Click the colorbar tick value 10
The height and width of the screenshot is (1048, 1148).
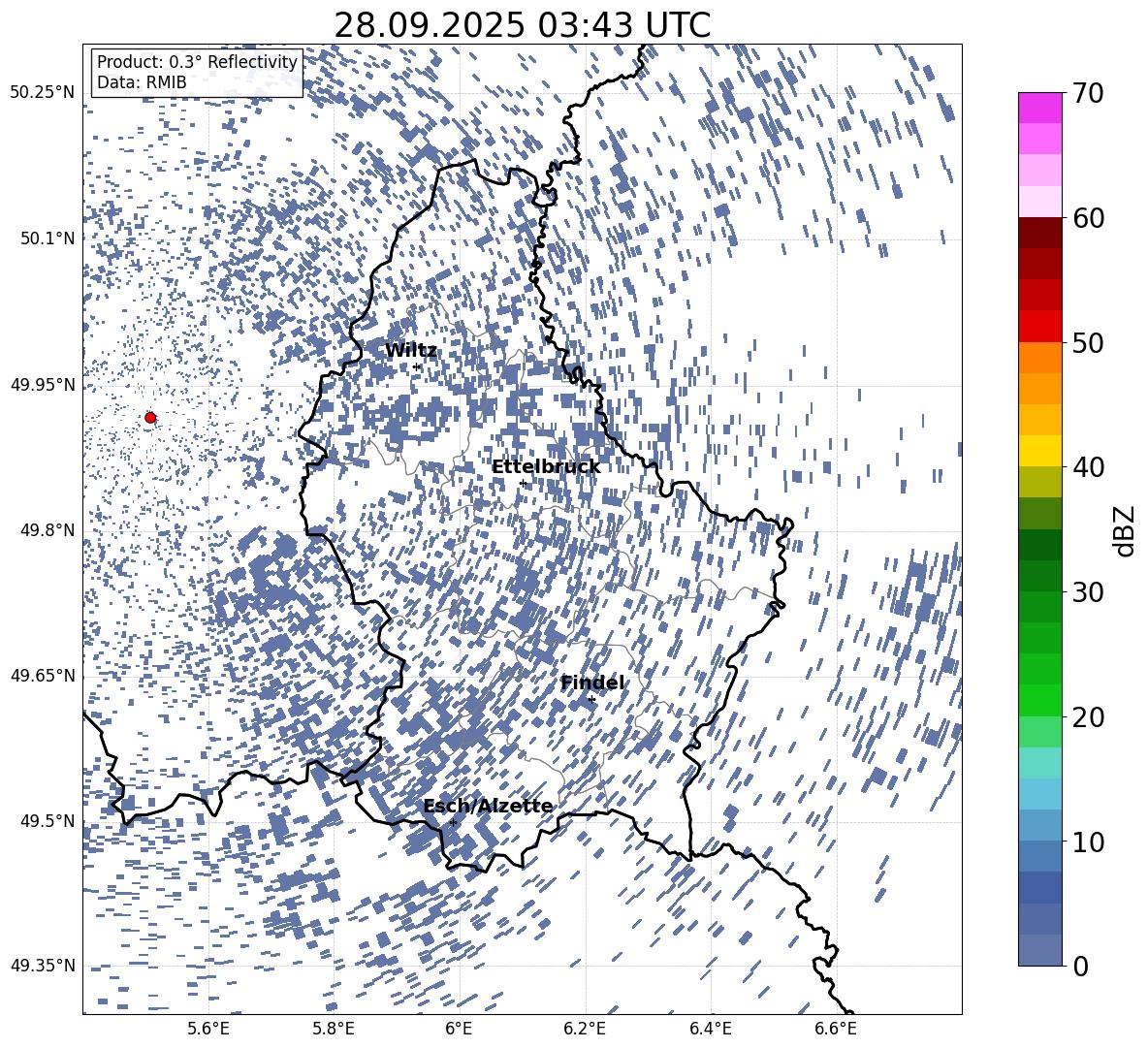(1087, 842)
